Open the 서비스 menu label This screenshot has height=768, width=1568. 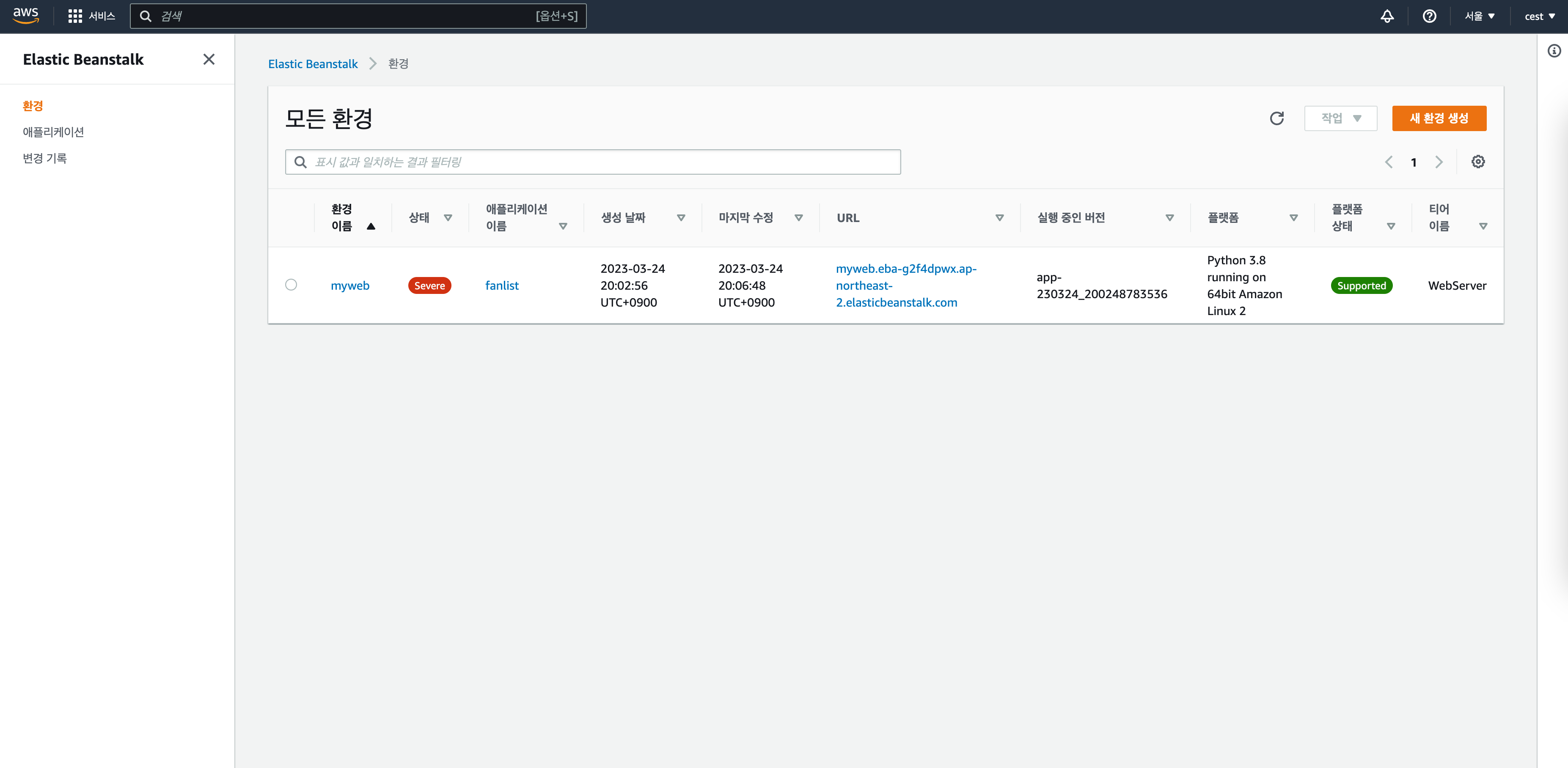102,16
